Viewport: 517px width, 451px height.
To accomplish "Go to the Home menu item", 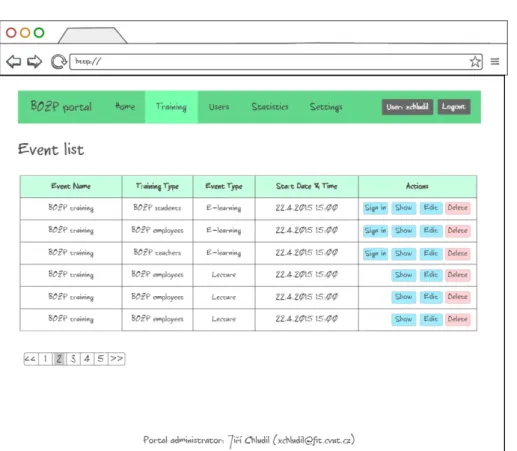I will click(x=125, y=107).
